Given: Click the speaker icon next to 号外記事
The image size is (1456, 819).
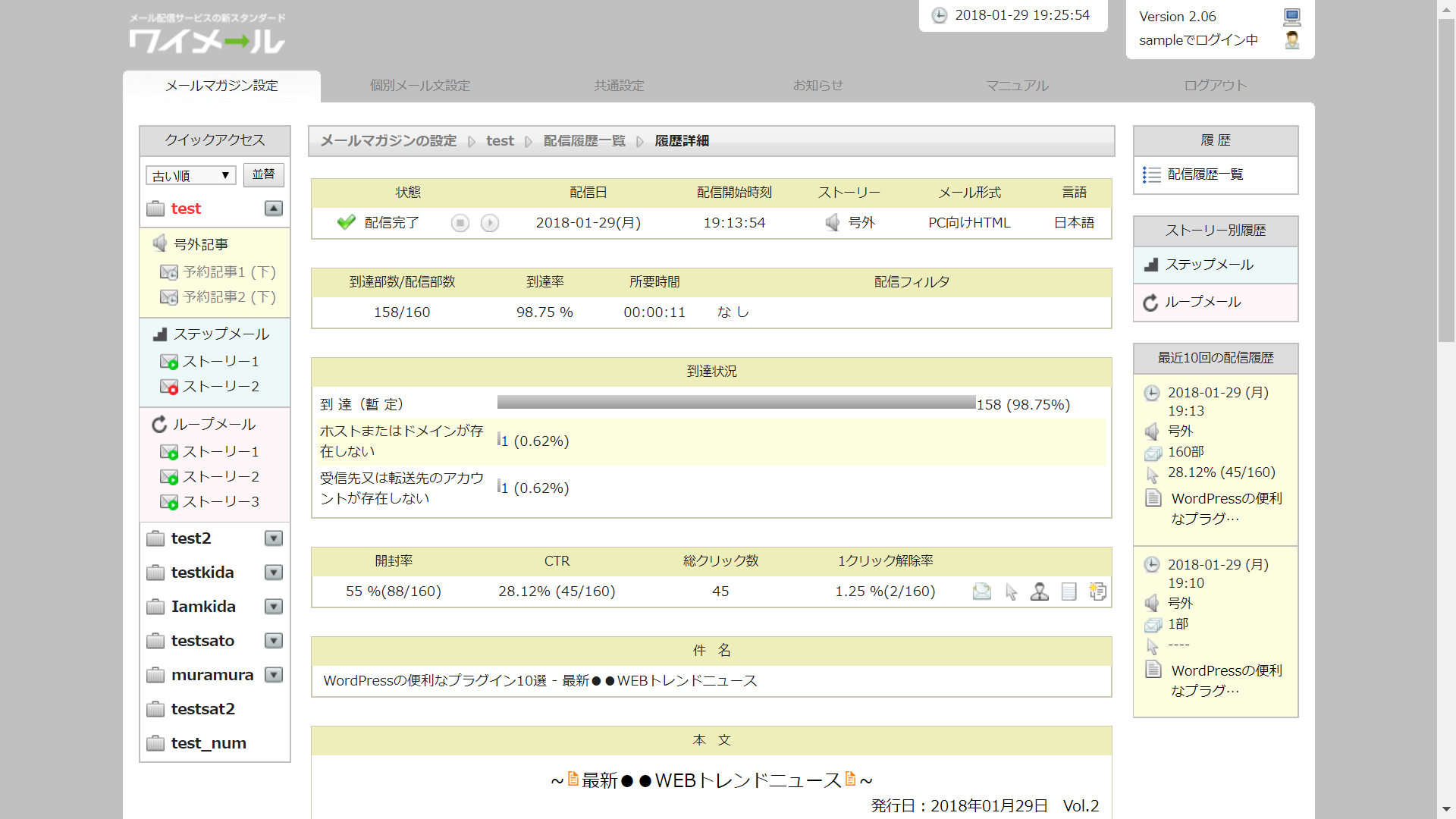Looking at the screenshot, I should coord(160,243).
